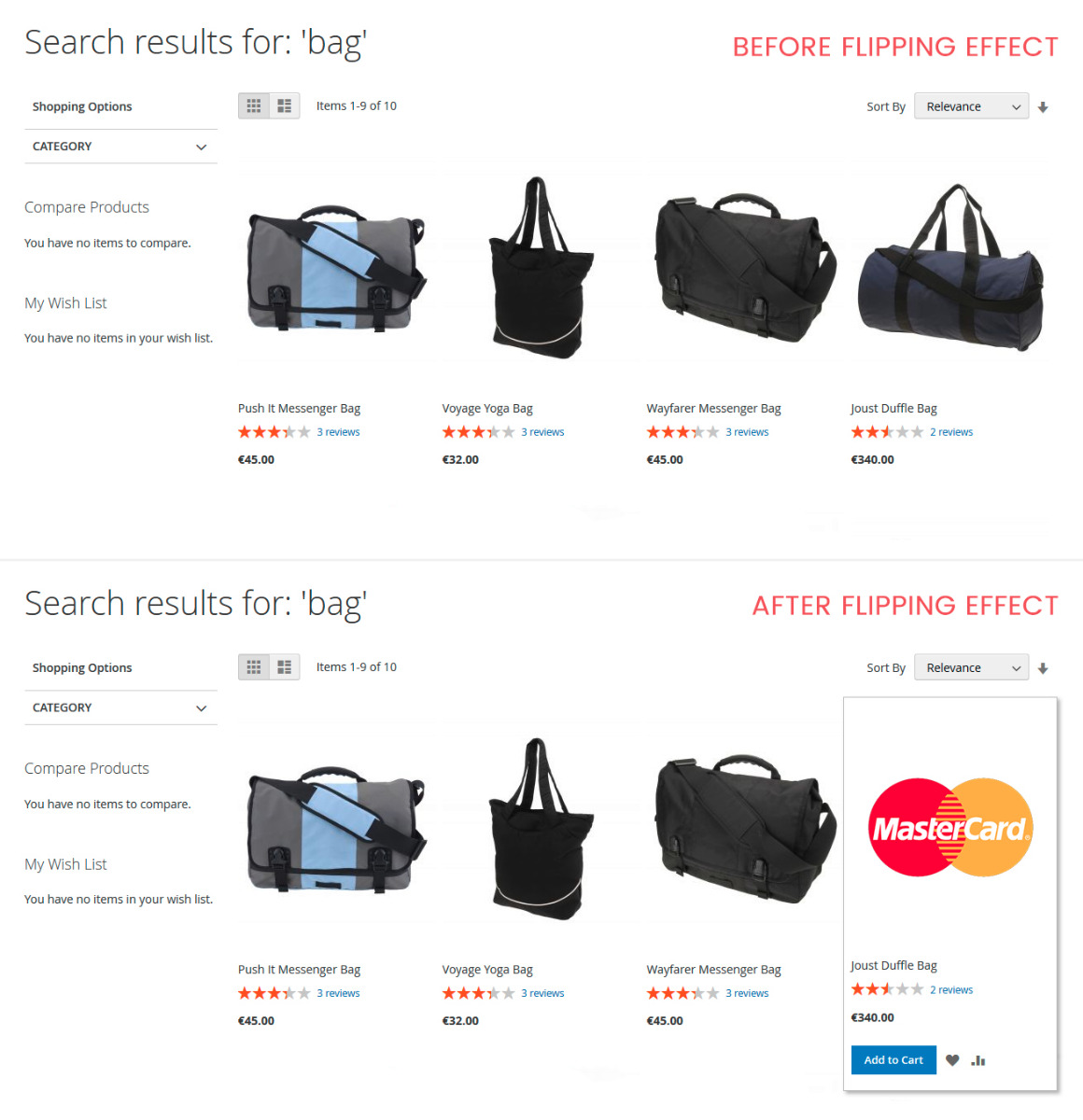Open Relevance dropdown in bottom section
This screenshot has width=1083, height=1120.
point(972,667)
